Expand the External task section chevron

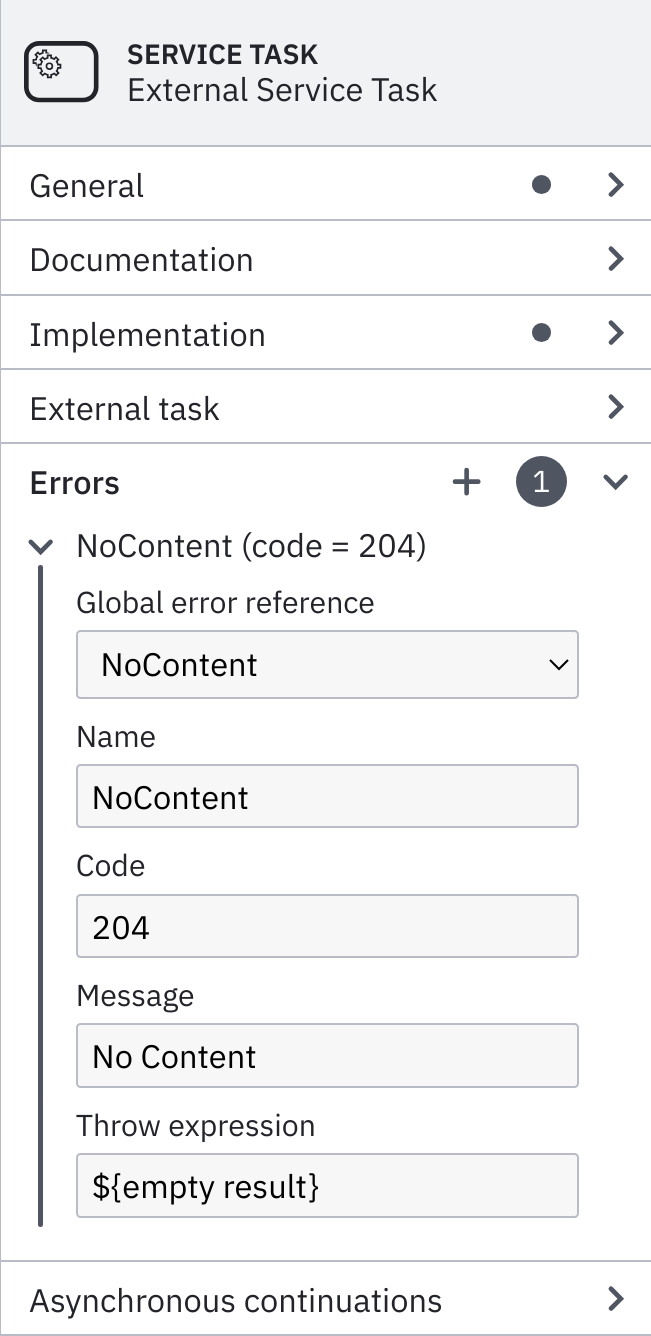click(x=616, y=407)
